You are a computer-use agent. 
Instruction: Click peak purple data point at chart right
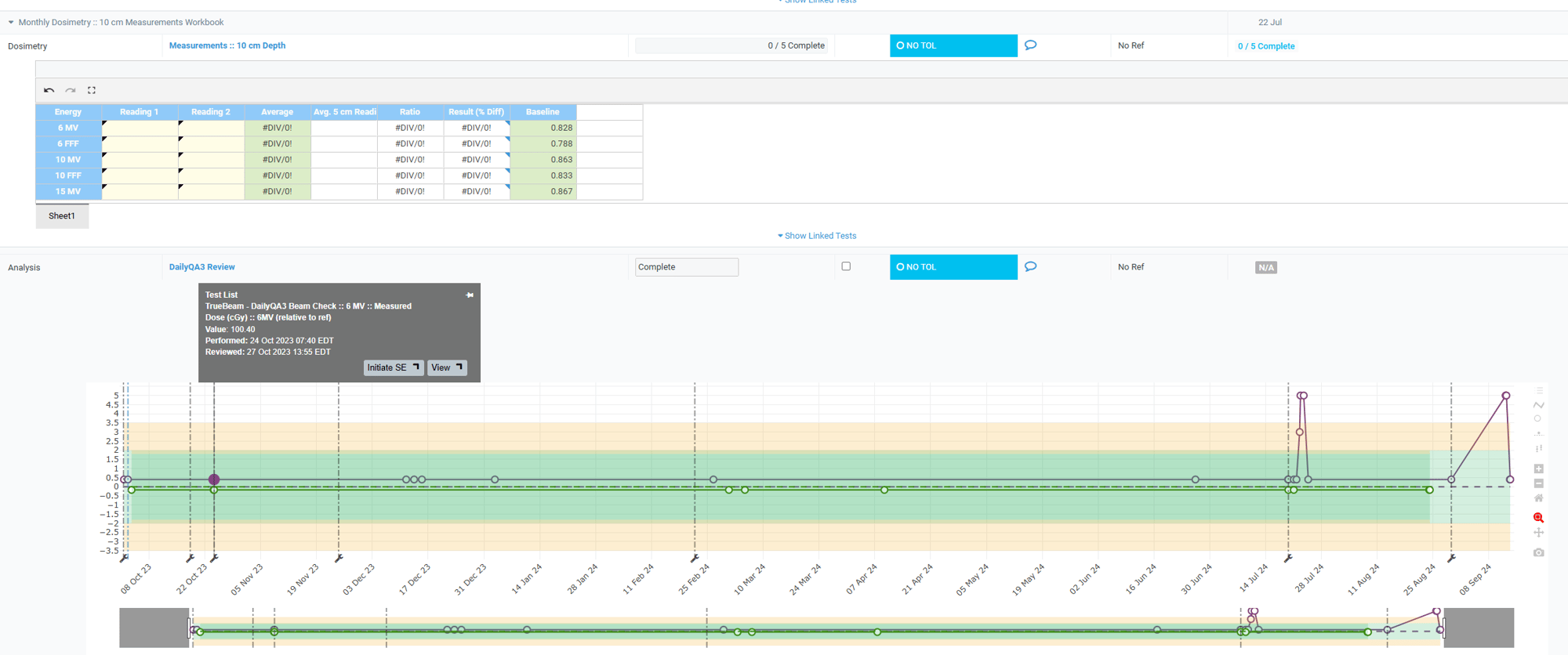(1506, 396)
